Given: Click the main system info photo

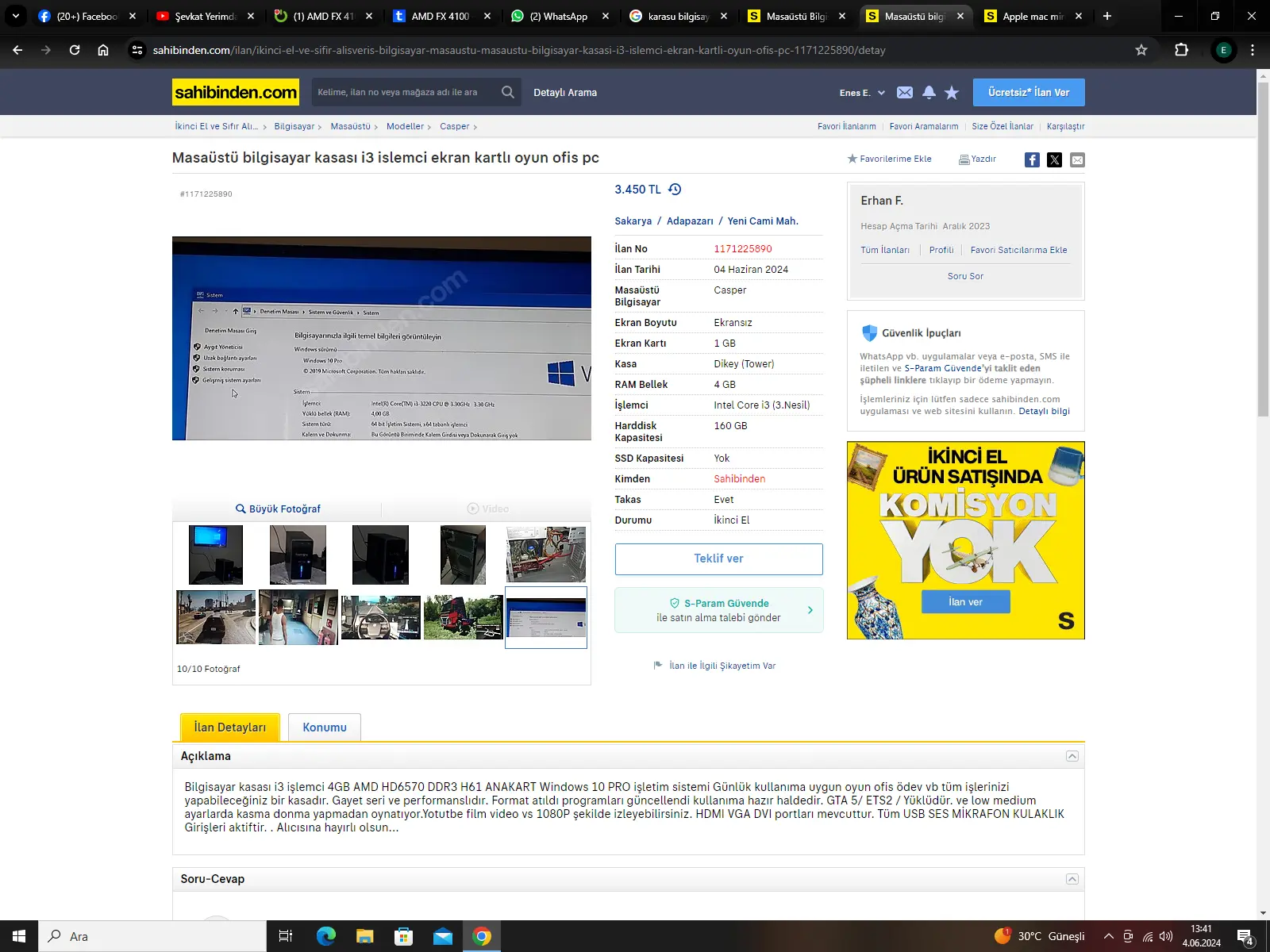Looking at the screenshot, I should 382,338.
